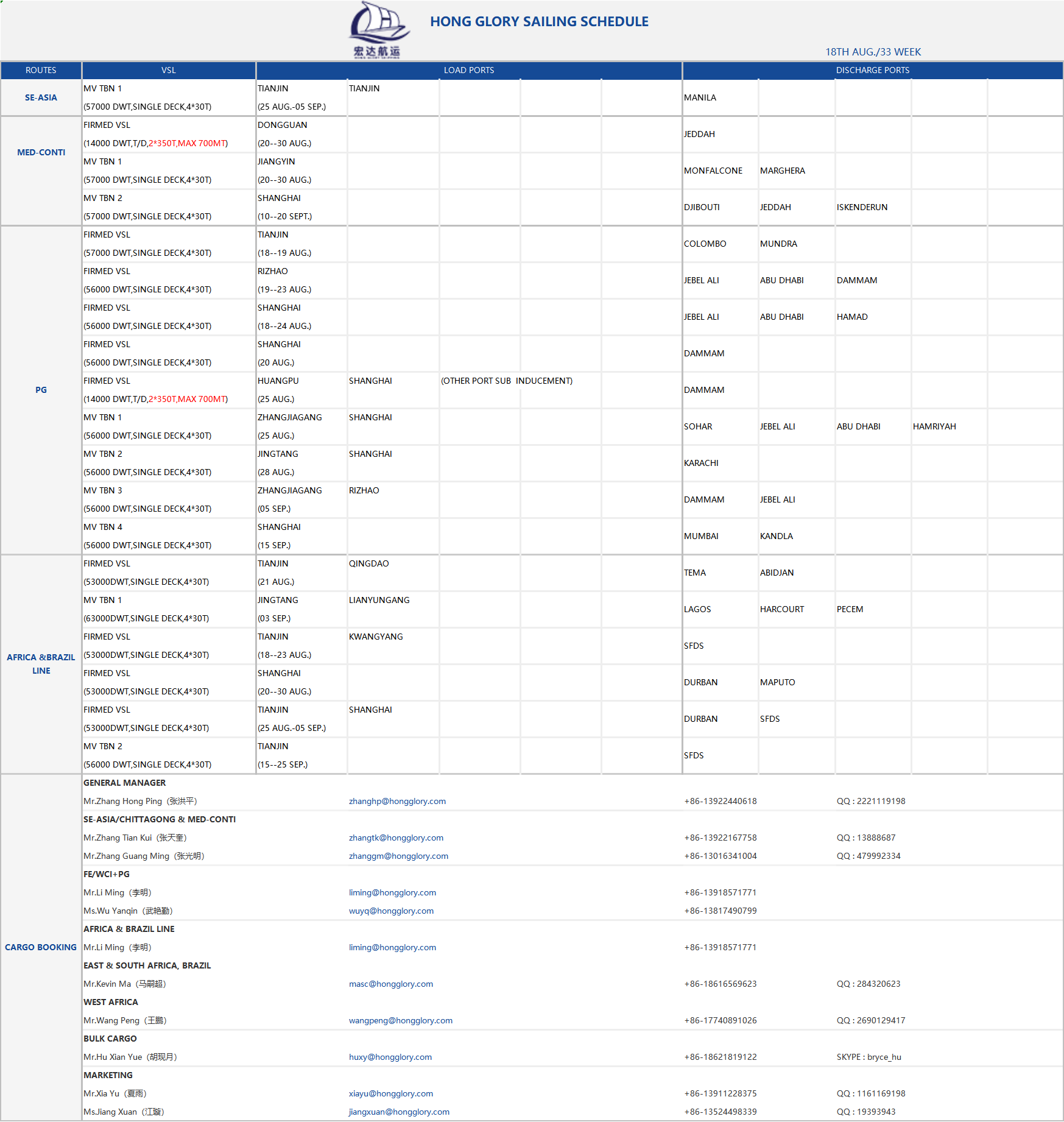Open email link jiangxuan@hongglory.com
Viewport: 1064px width, 1122px height.
pyautogui.click(x=399, y=1112)
